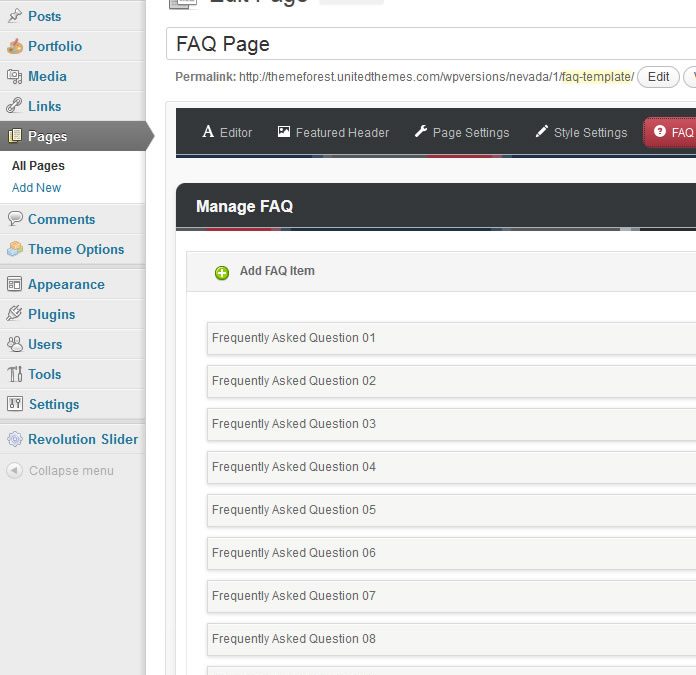
Task: Click the FAQ Page title field
Action: (430, 44)
